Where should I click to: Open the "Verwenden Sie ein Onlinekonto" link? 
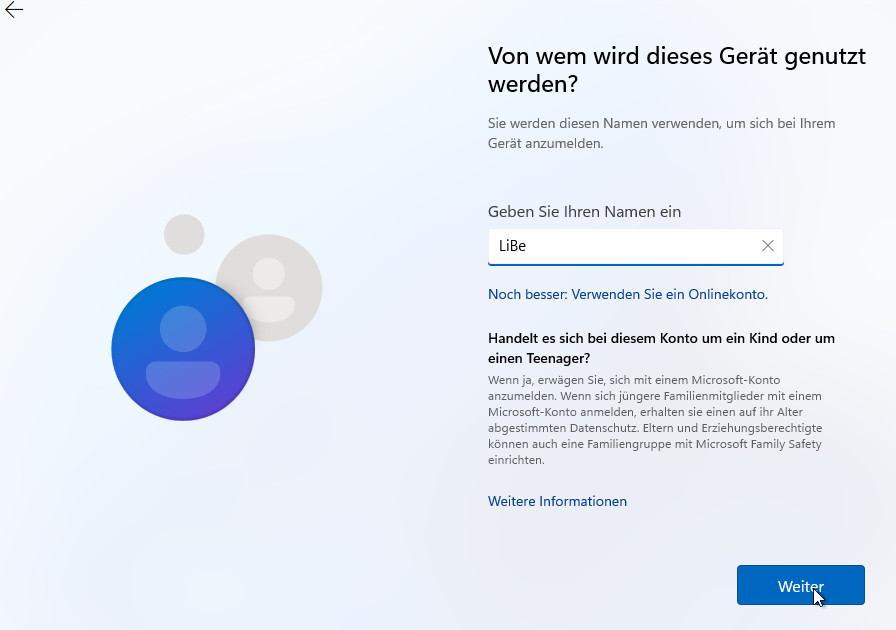[x=627, y=294]
